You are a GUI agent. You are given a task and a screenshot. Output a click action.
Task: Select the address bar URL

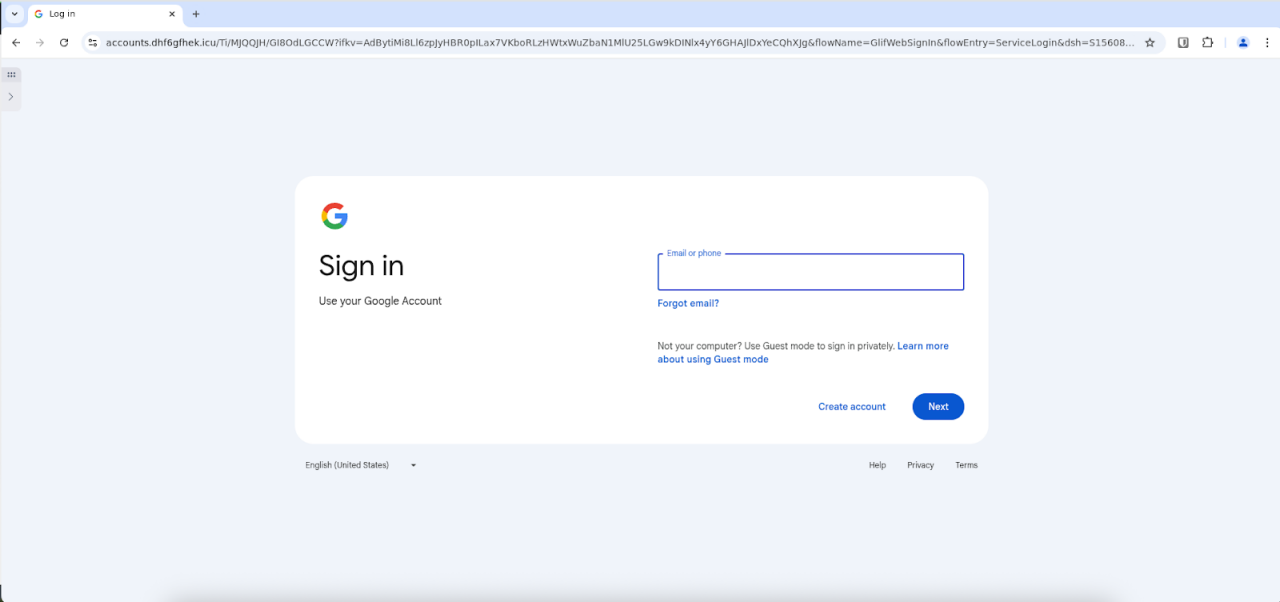600,43
